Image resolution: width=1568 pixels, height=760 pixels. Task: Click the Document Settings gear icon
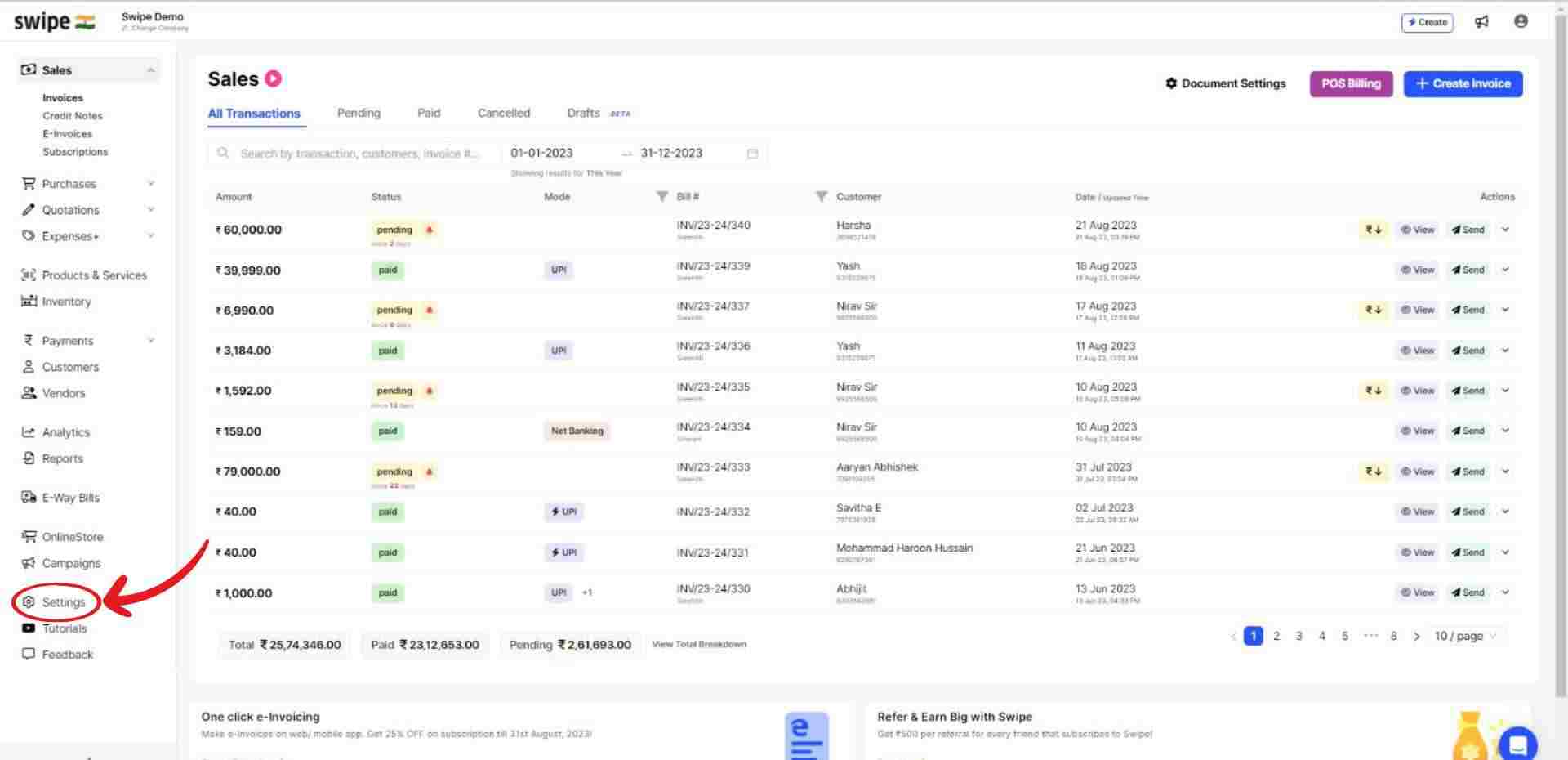[x=1171, y=83]
